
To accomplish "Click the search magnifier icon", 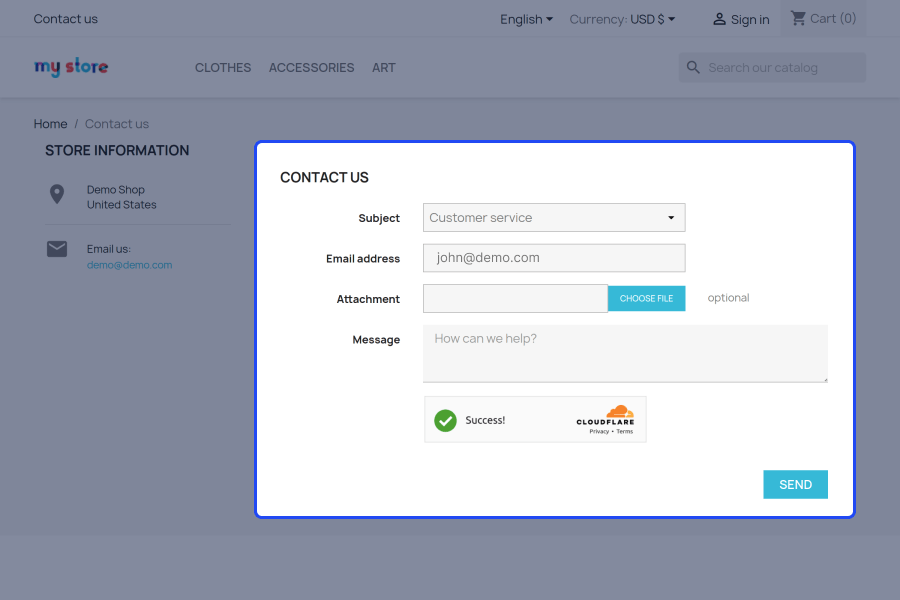I will coord(693,68).
